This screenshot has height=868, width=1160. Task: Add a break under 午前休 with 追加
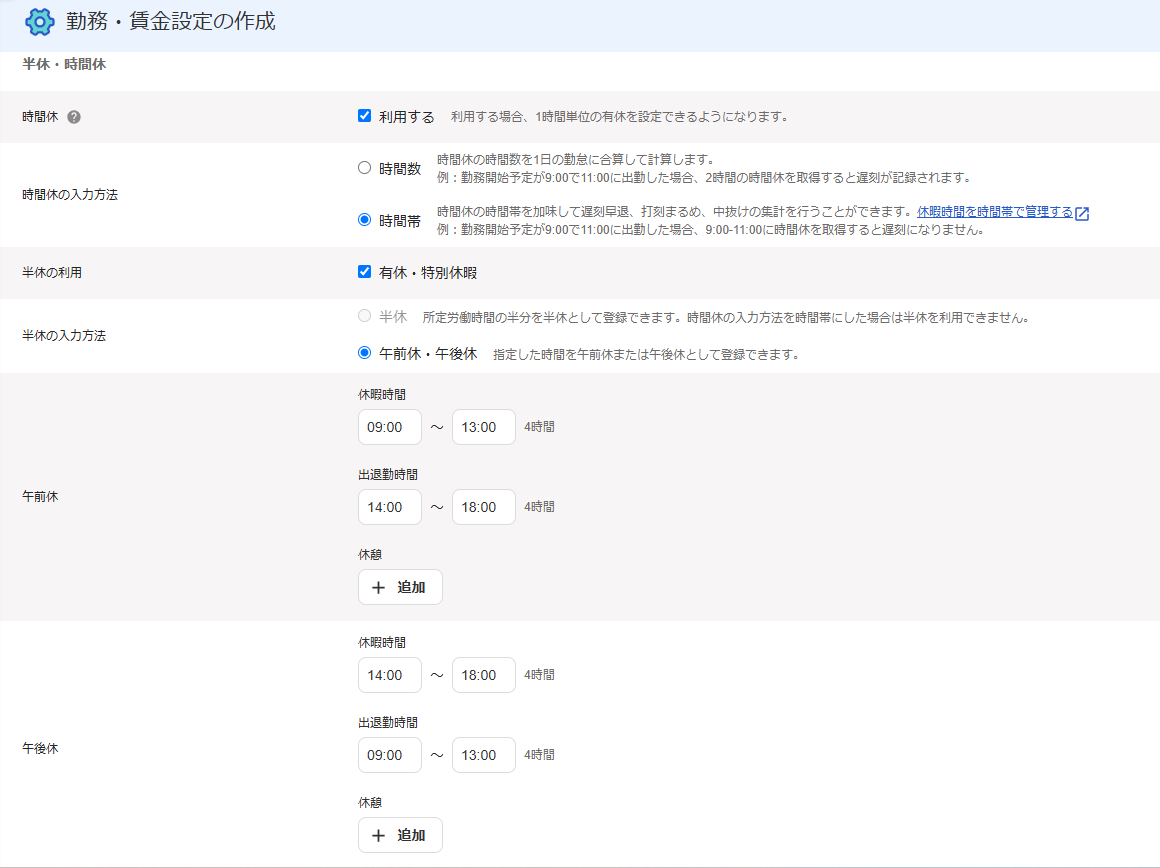tap(400, 587)
